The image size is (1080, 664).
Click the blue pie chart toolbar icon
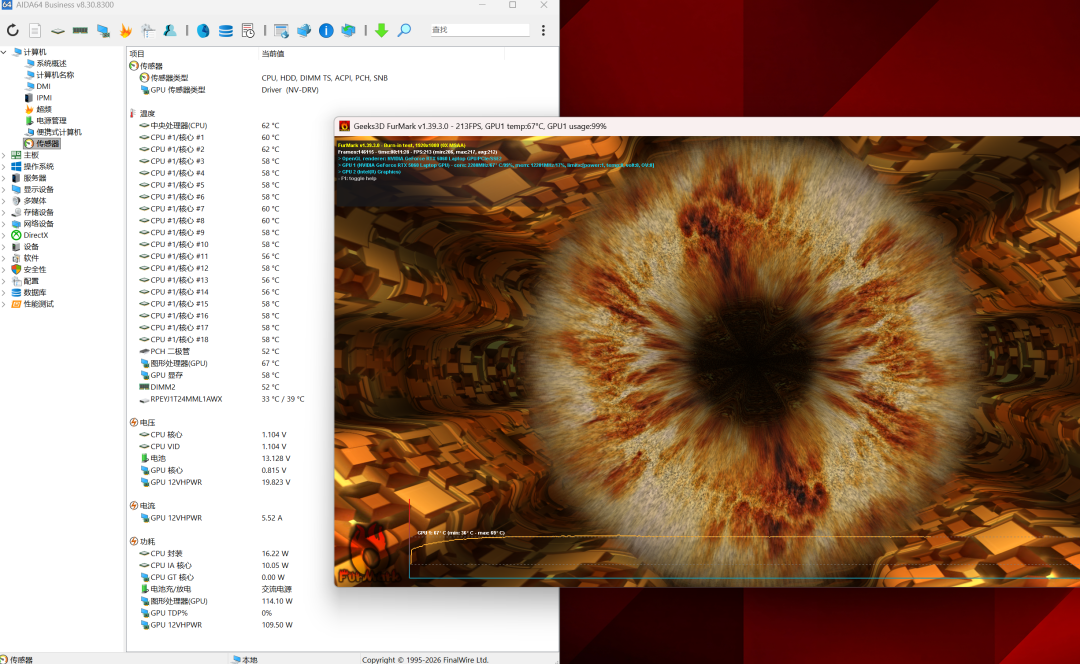click(x=203, y=30)
